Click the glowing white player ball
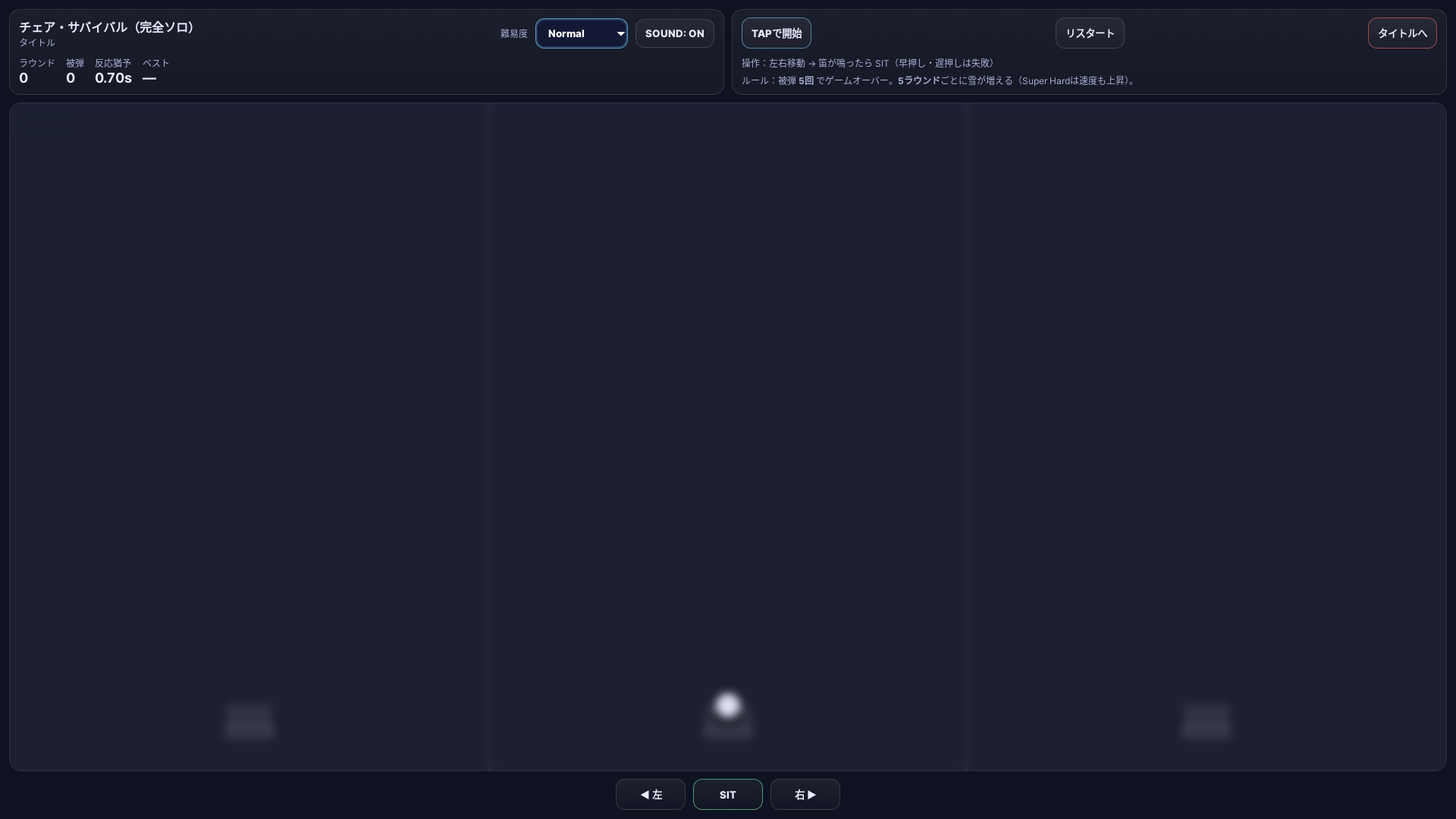 tap(727, 705)
